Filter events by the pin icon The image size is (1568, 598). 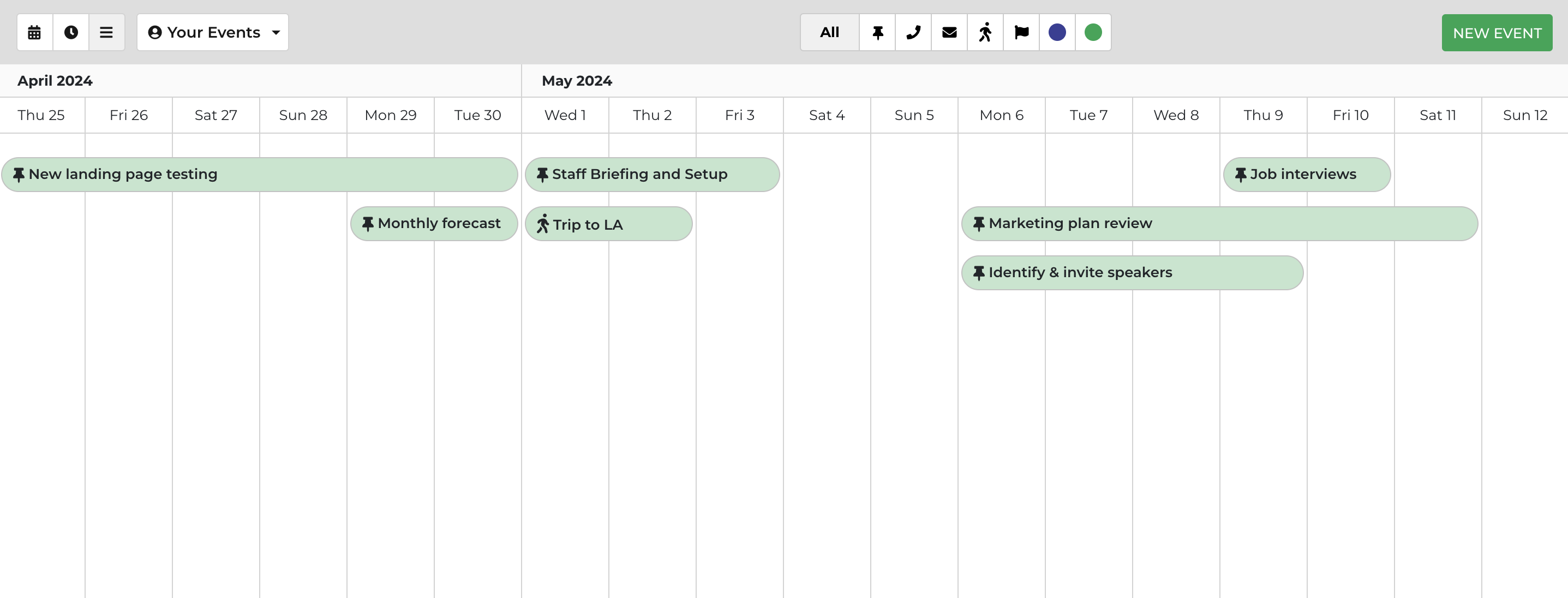(877, 32)
